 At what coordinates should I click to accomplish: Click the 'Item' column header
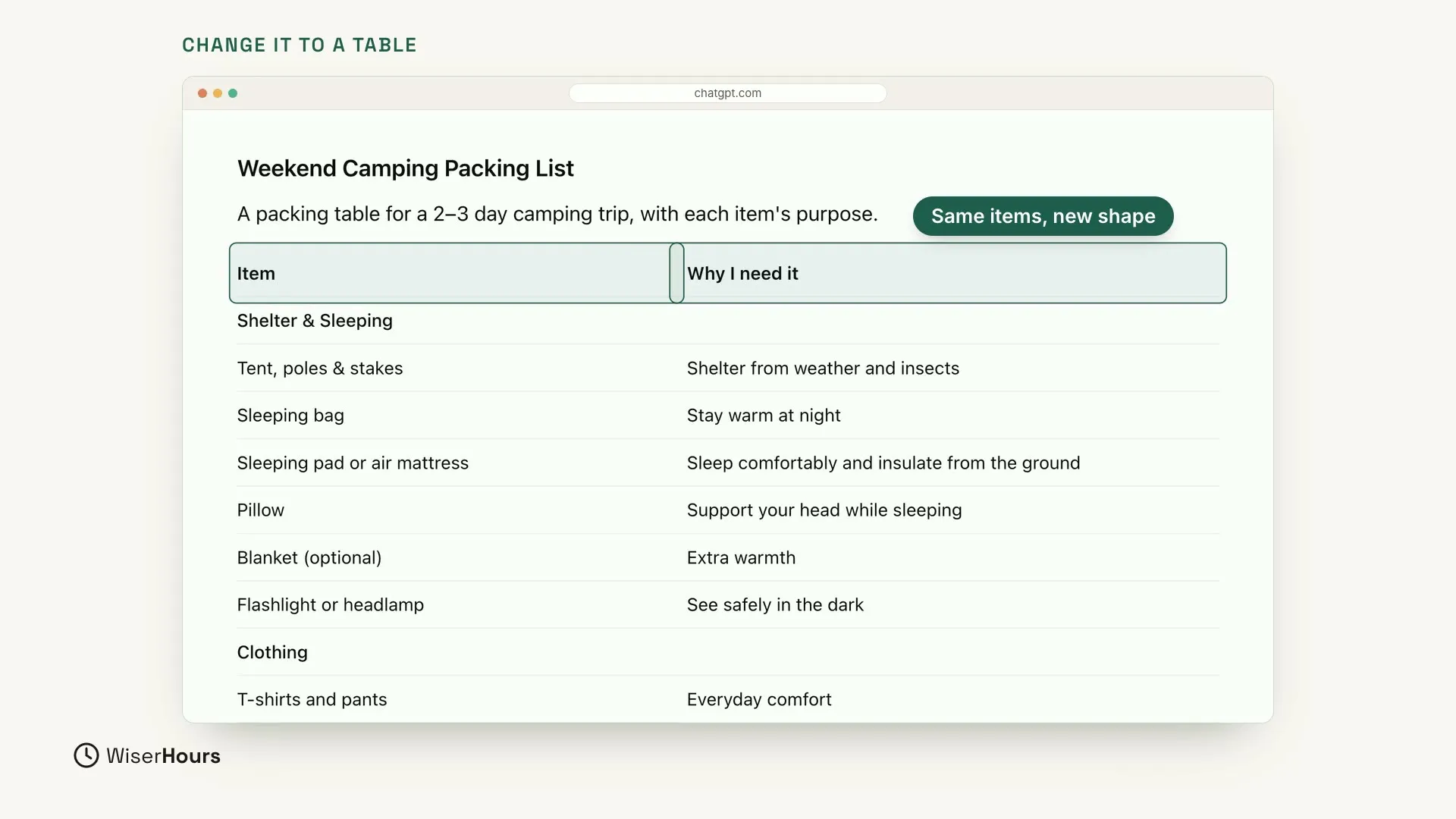pyautogui.click(x=450, y=273)
